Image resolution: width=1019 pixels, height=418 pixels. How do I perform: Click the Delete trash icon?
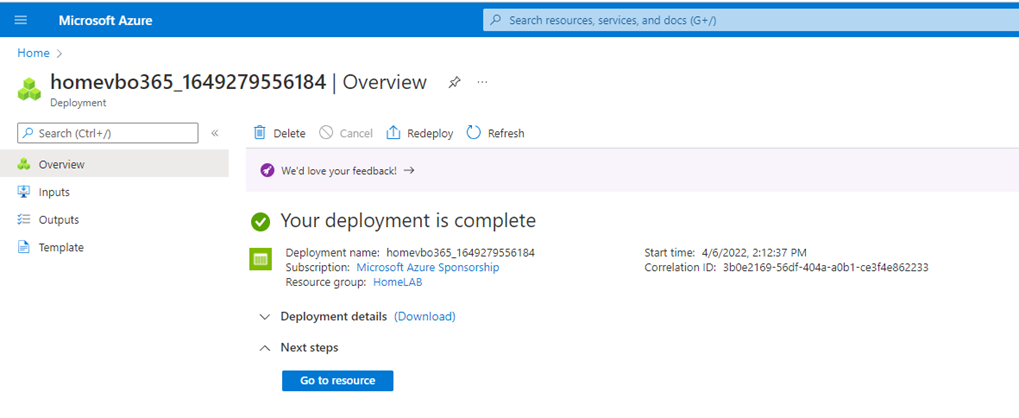pos(260,133)
